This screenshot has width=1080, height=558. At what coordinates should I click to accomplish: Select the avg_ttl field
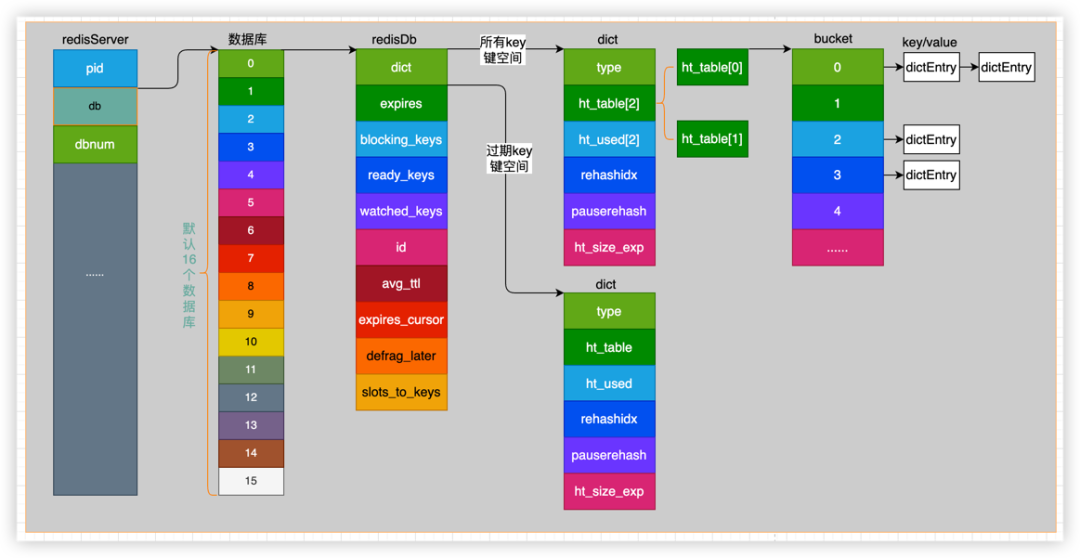(401, 283)
